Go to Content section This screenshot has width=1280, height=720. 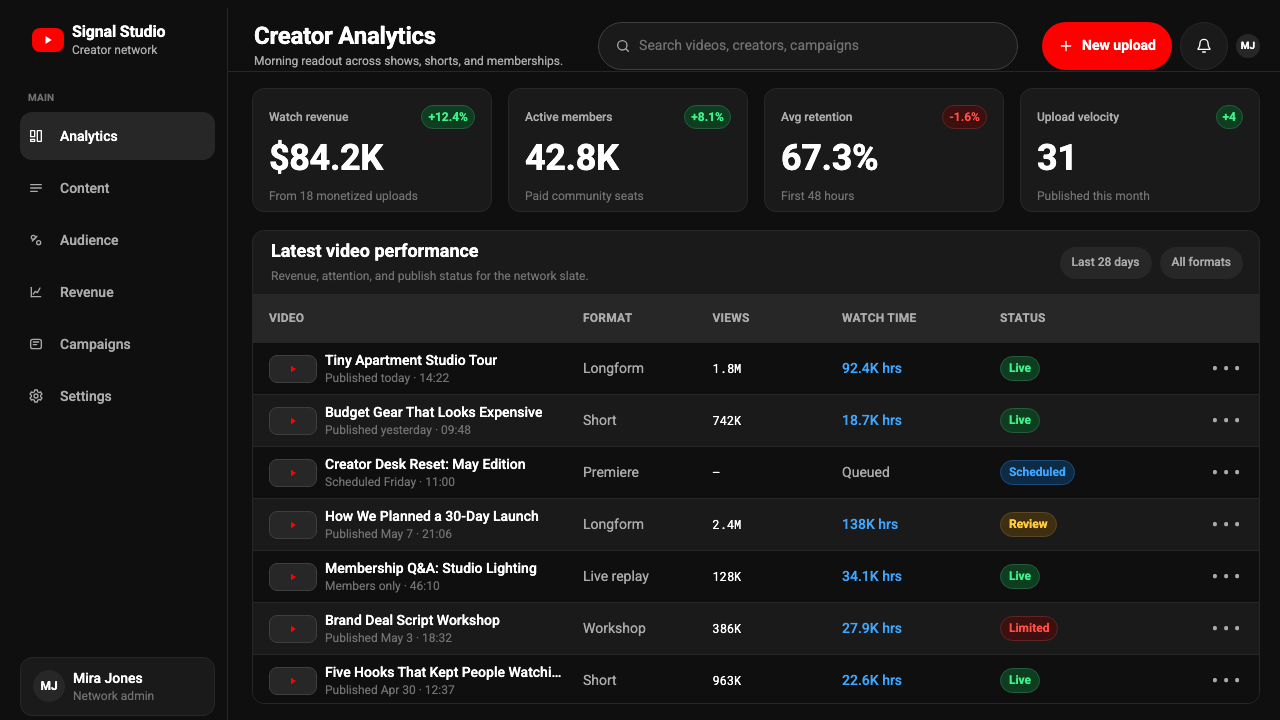[x=117, y=188]
